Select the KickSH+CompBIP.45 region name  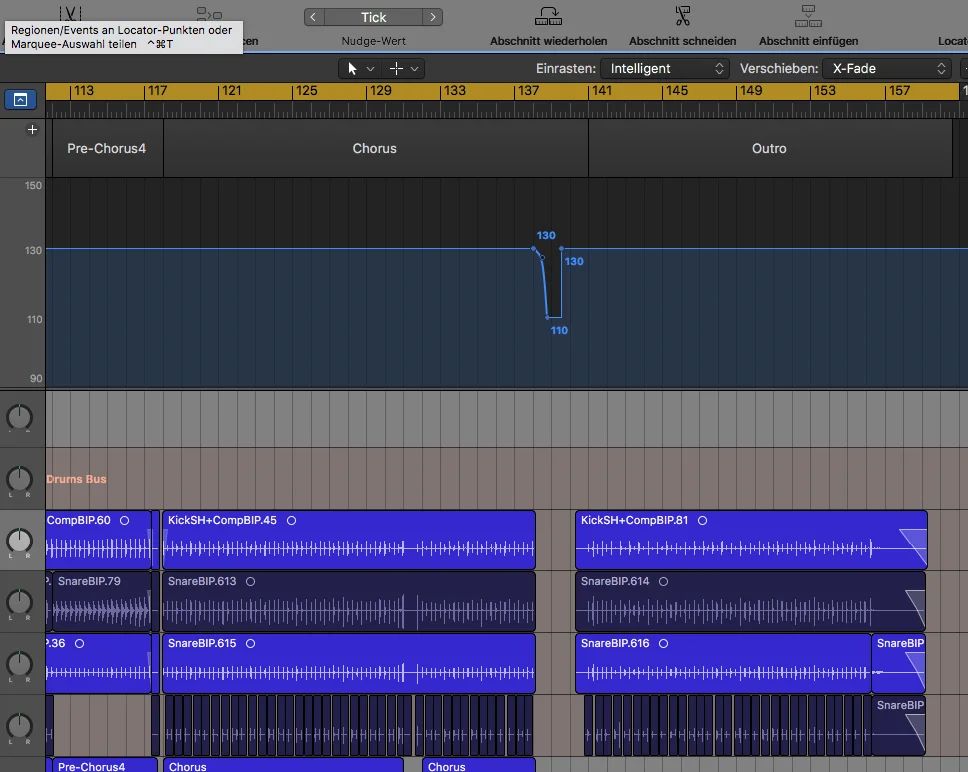[x=222, y=520]
